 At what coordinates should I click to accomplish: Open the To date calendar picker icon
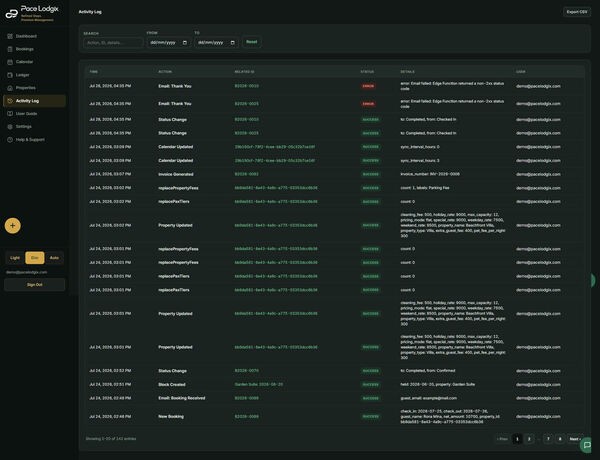[233, 42]
